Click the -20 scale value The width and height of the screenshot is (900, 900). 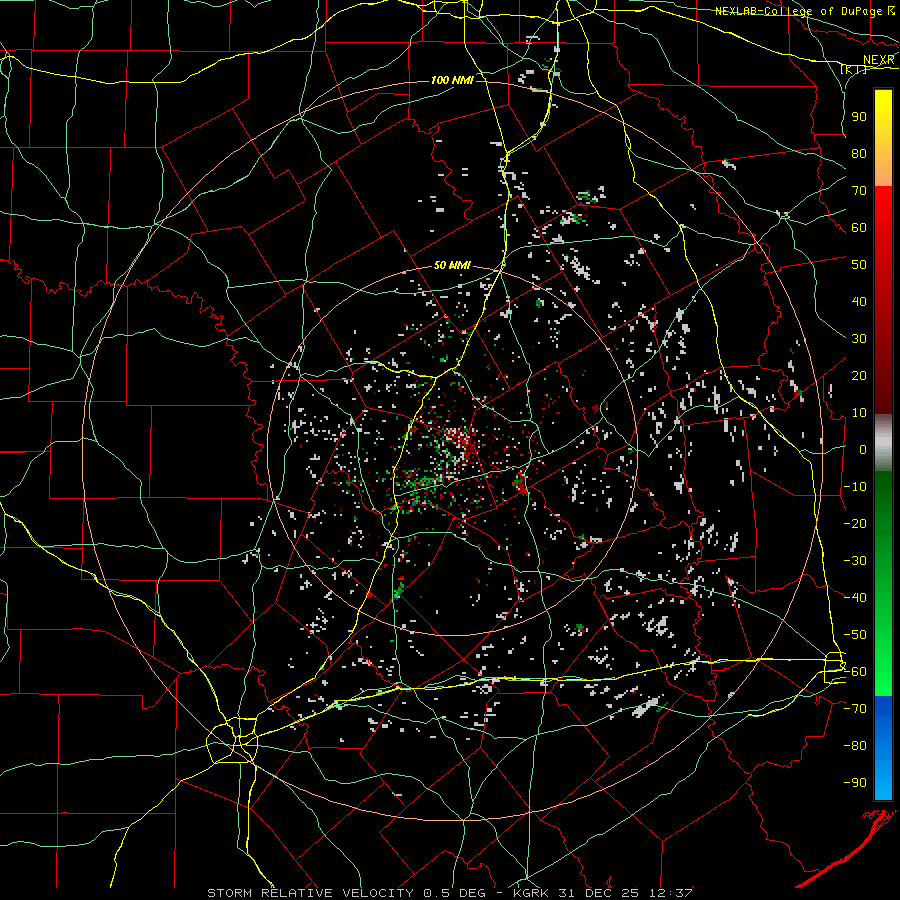pyautogui.click(x=855, y=524)
